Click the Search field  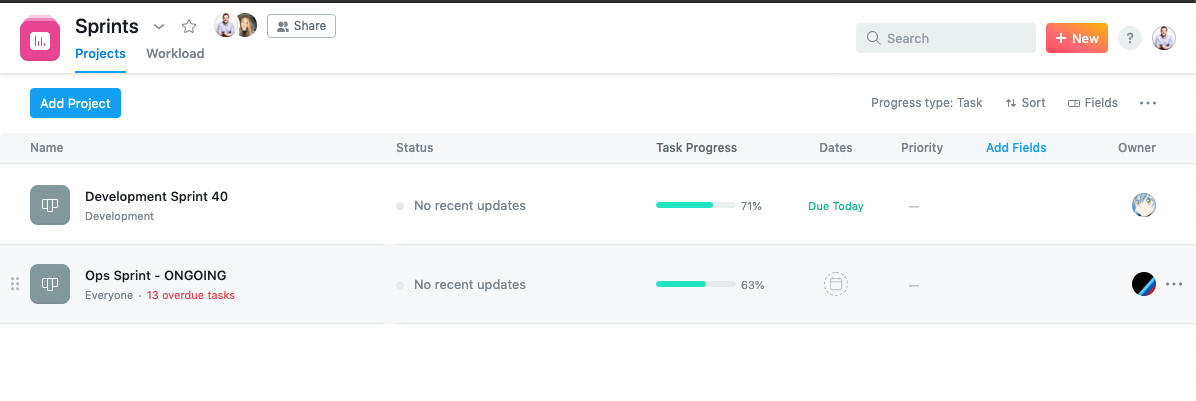click(945, 38)
